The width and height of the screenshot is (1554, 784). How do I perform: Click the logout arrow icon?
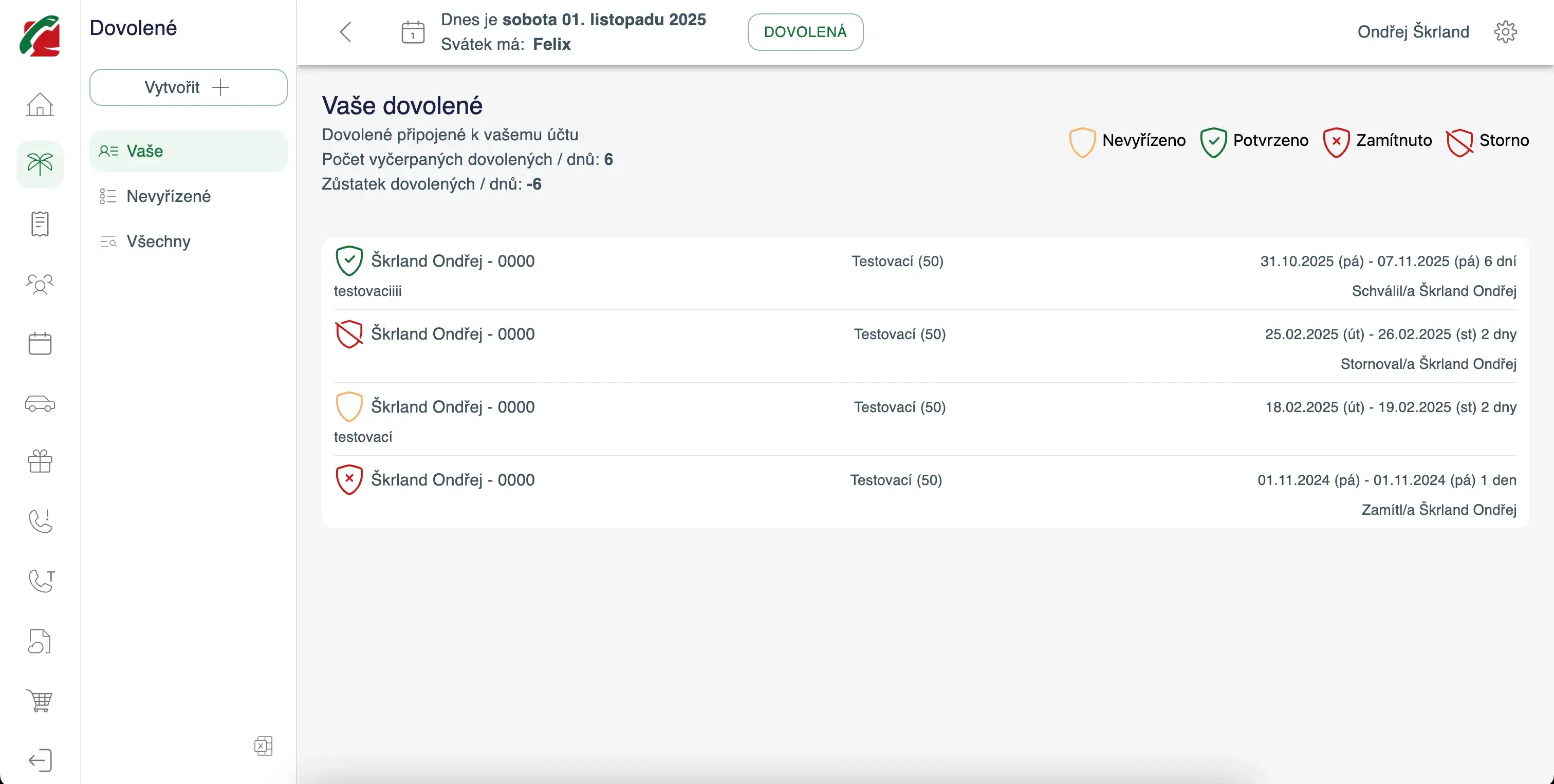pyautogui.click(x=40, y=760)
